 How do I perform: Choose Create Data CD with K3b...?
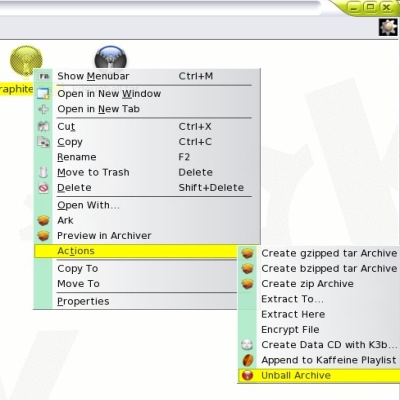tap(319, 345)
